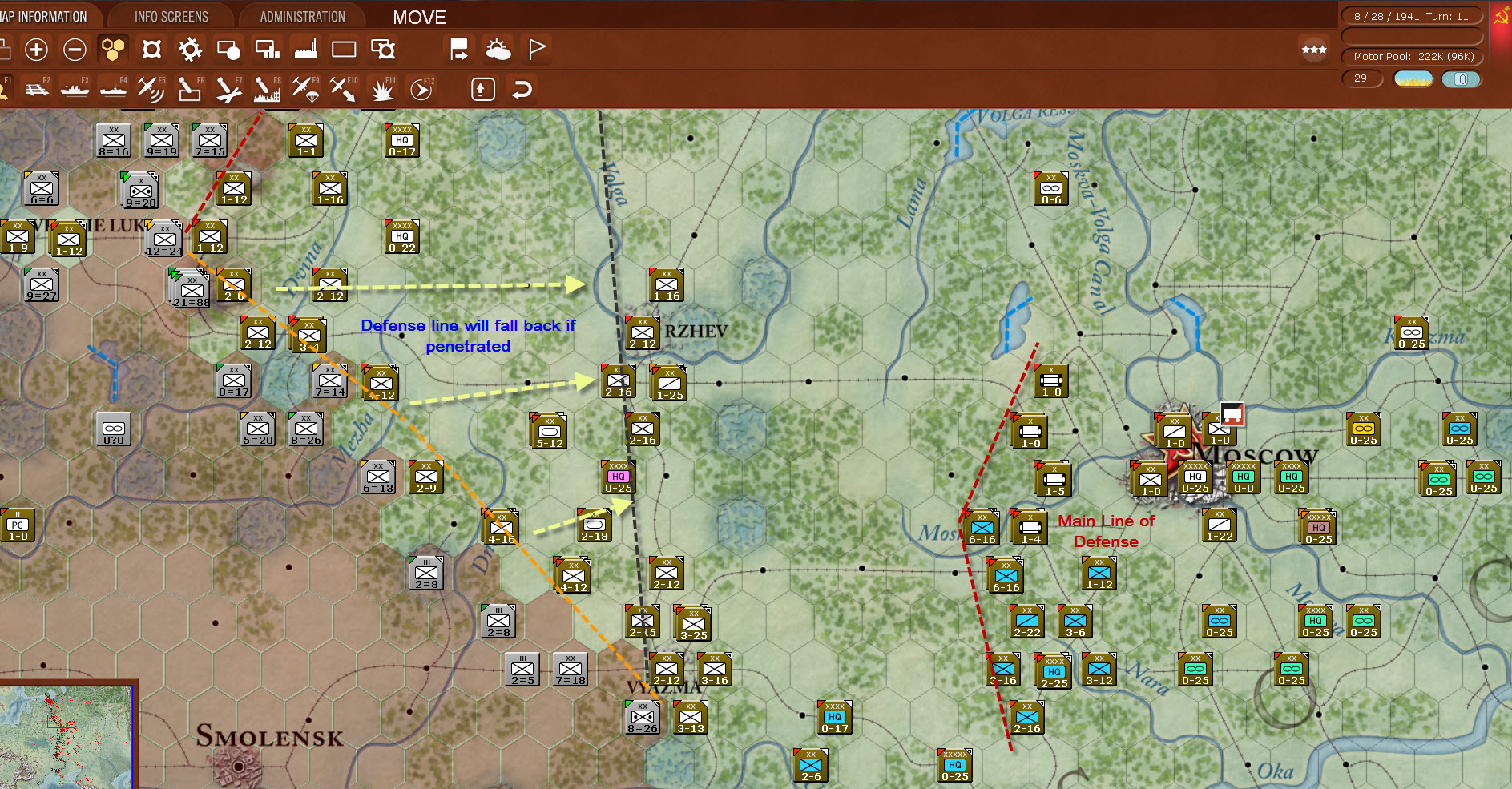This screenshot has width=1512, height=789.
Task: Select F2 rail movement mode
Action: (36, 89)
